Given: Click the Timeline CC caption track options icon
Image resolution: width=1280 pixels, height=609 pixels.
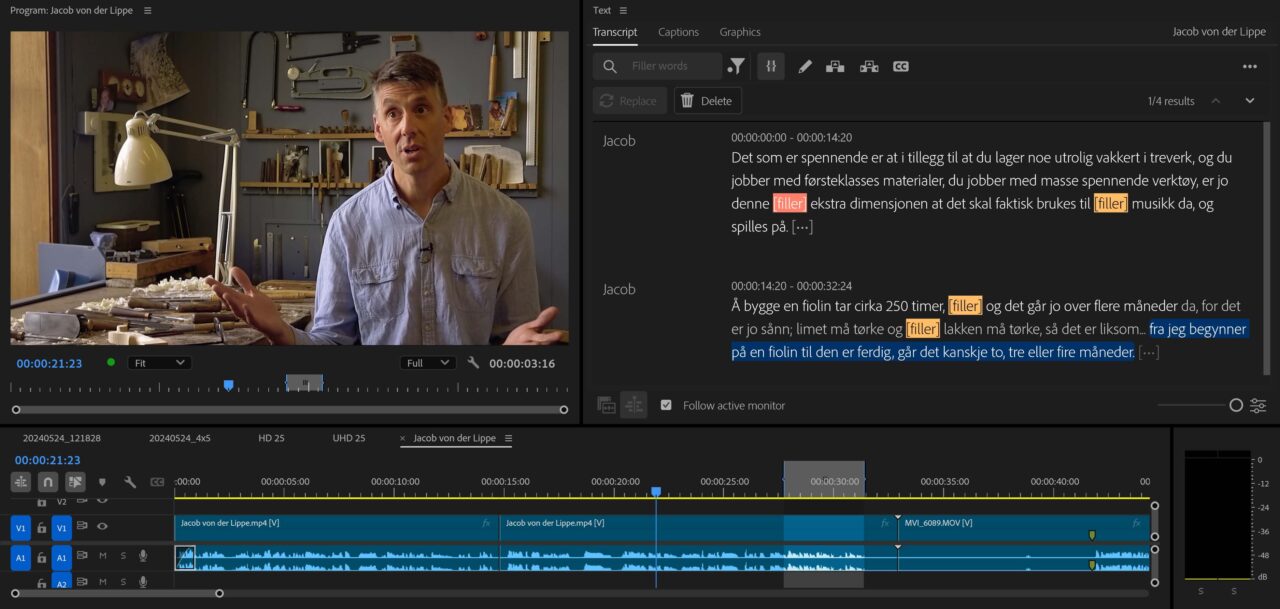Looking at the screenshot, I should (157, 482).
